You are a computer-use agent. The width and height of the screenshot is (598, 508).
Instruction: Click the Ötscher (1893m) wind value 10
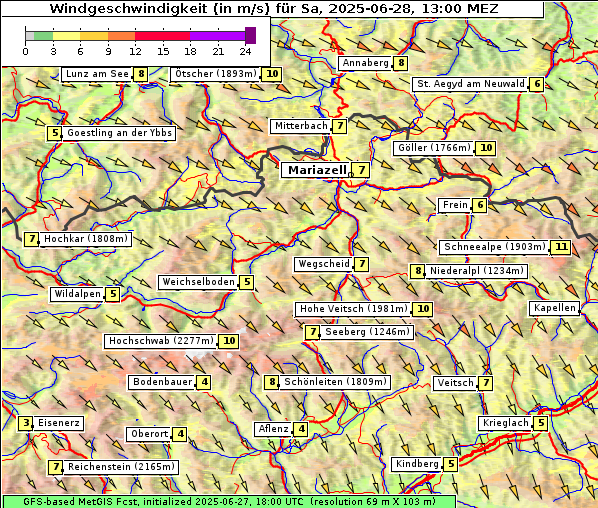(272, 74)
